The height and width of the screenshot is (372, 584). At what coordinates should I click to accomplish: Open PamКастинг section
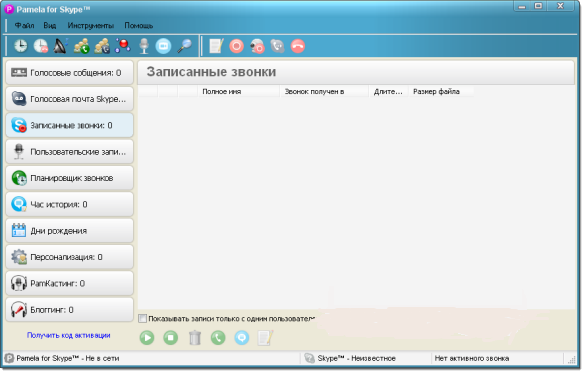coord(70,283)
